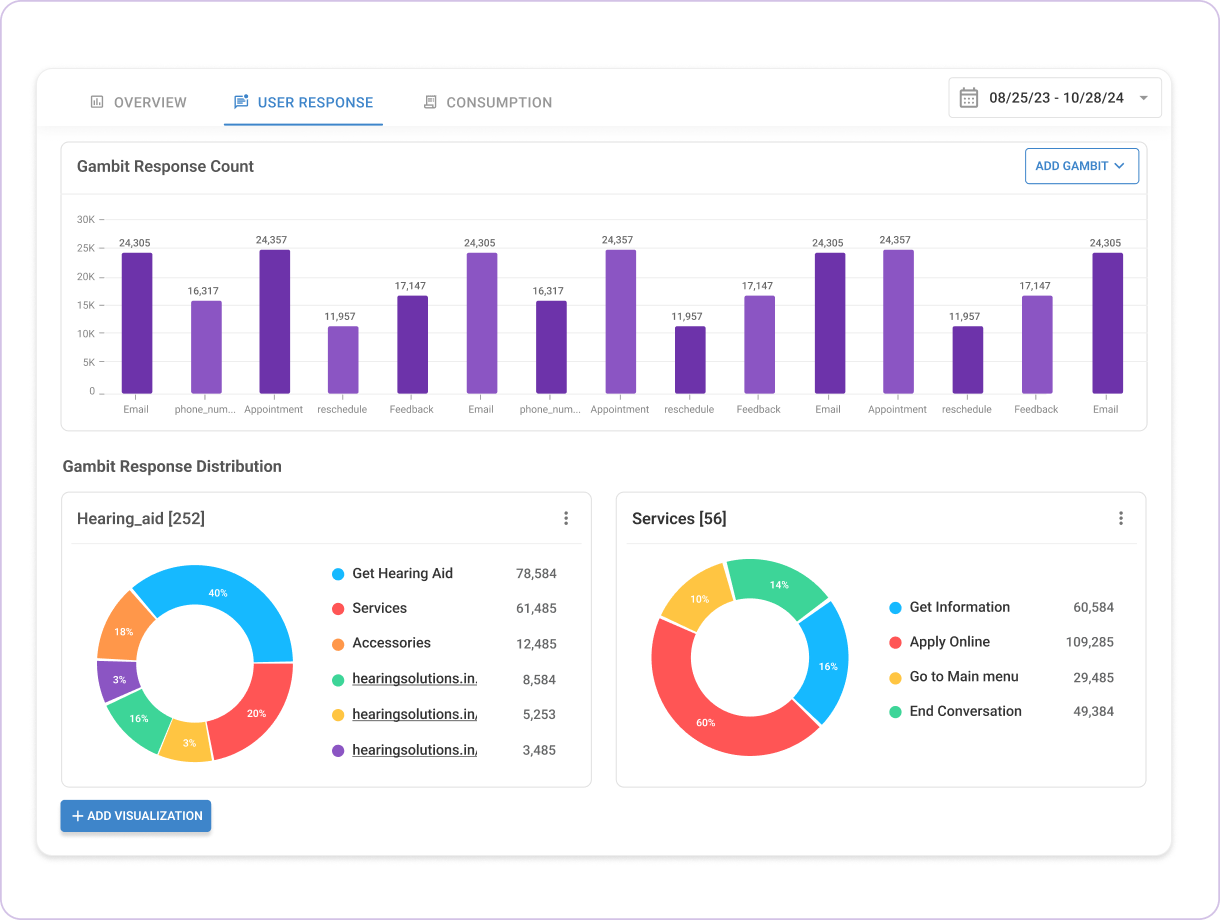Click the green 16% segment of Hearing_aid donut

[x=136, y=720]
